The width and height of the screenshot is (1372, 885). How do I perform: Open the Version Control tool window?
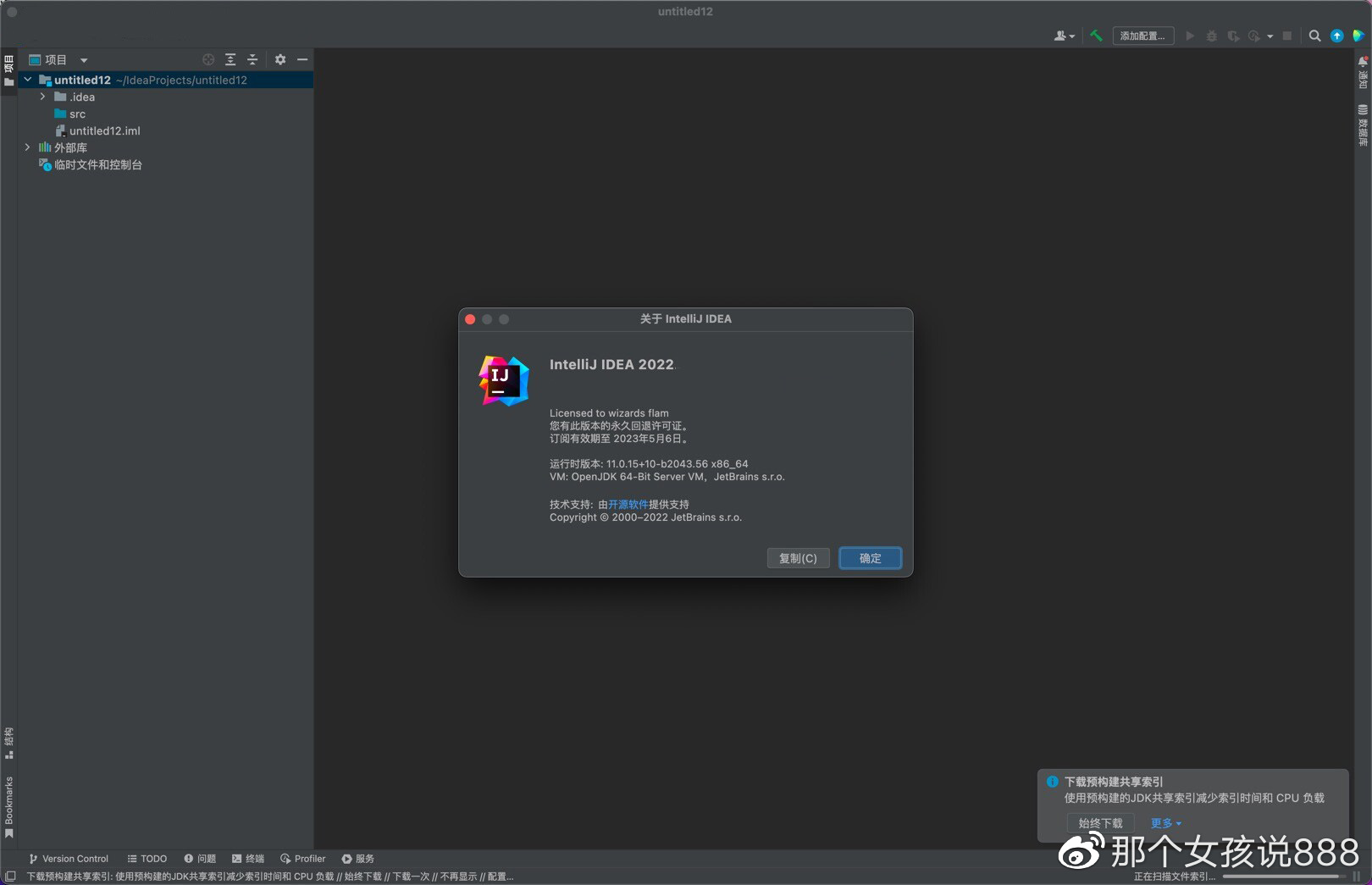pyautogui.click(x=69, y=859)
